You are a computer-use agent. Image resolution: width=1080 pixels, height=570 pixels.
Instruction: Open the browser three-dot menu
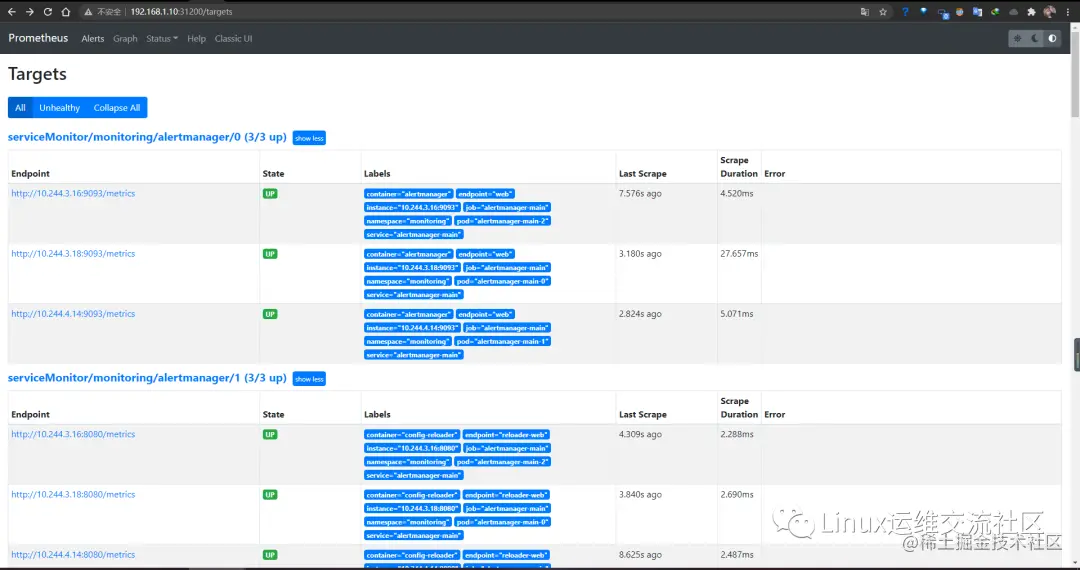1068,12
